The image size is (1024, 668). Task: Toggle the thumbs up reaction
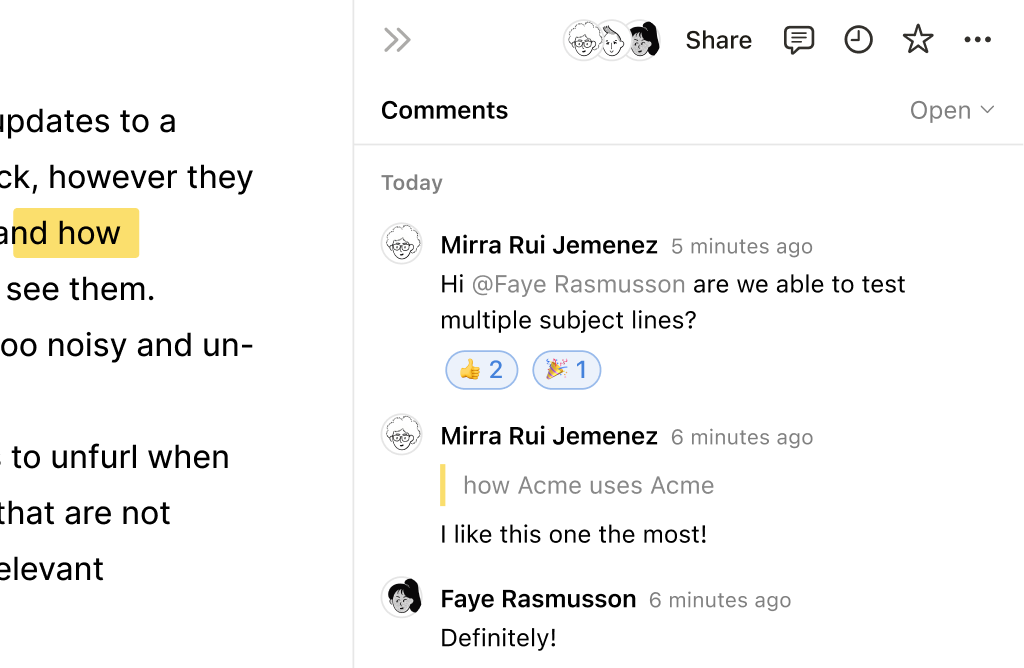pyautogui.click(x=481, y=371)
